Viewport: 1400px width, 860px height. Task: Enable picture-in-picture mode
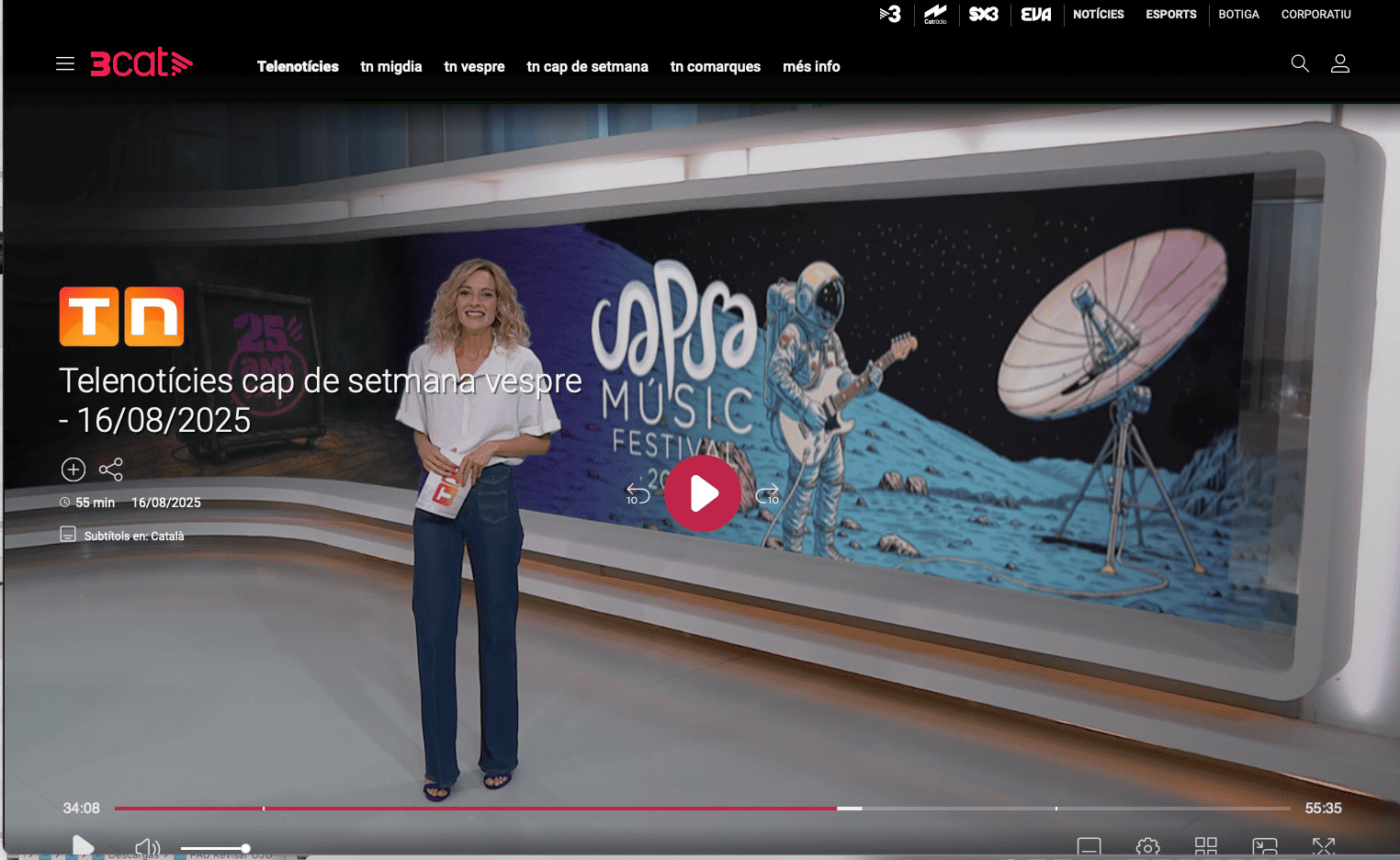(1265, 847)
